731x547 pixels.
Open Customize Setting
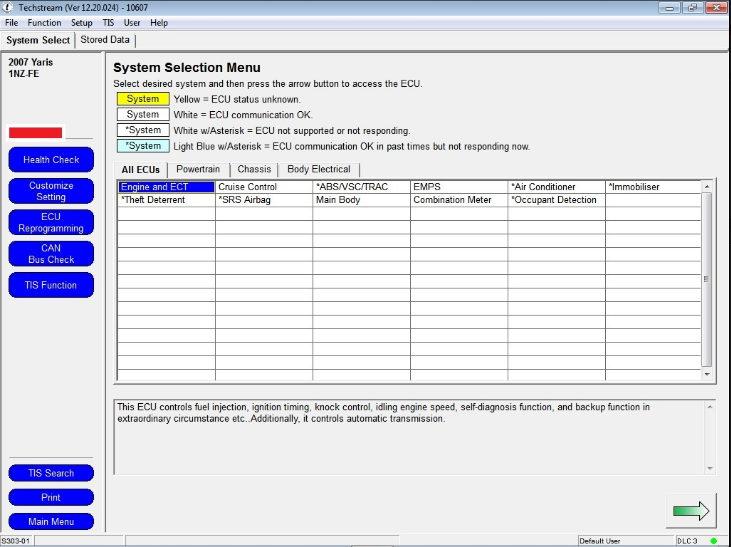(51, 191)
